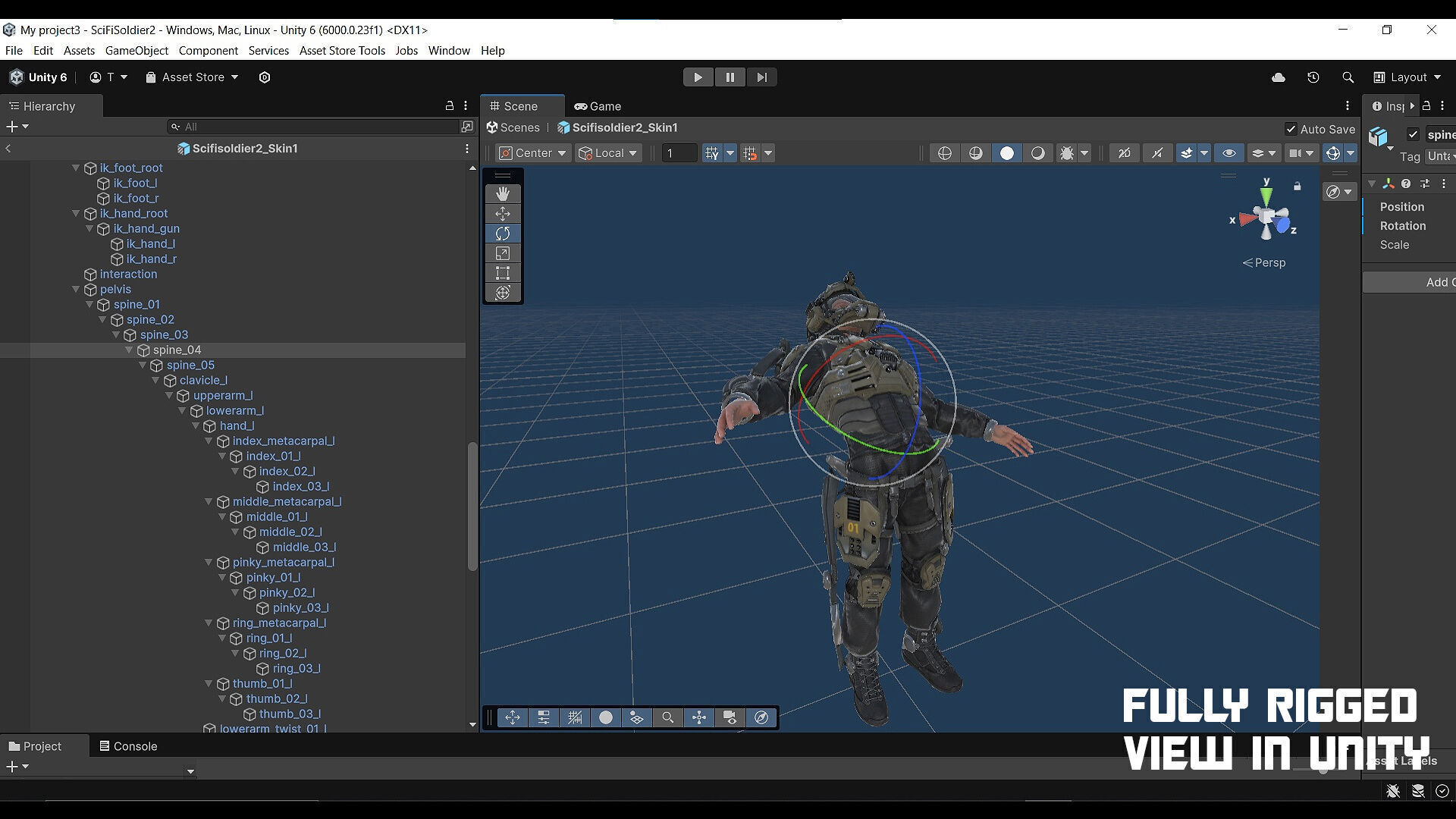Image resolution: width=1456 pixels, height=819 pixels.
Task: Open the draw mode shaded sphere icon
Action: pos(1006,153)
